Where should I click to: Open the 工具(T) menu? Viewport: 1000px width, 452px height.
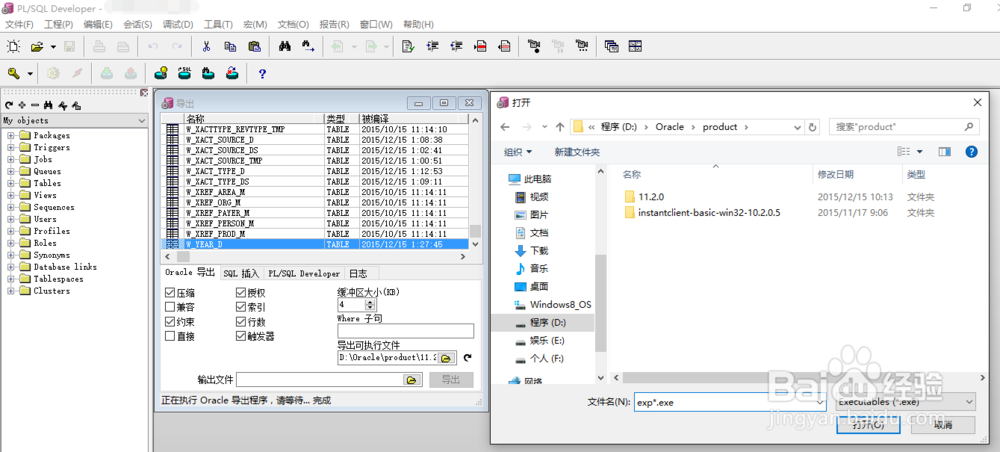[x=218, y=24]
